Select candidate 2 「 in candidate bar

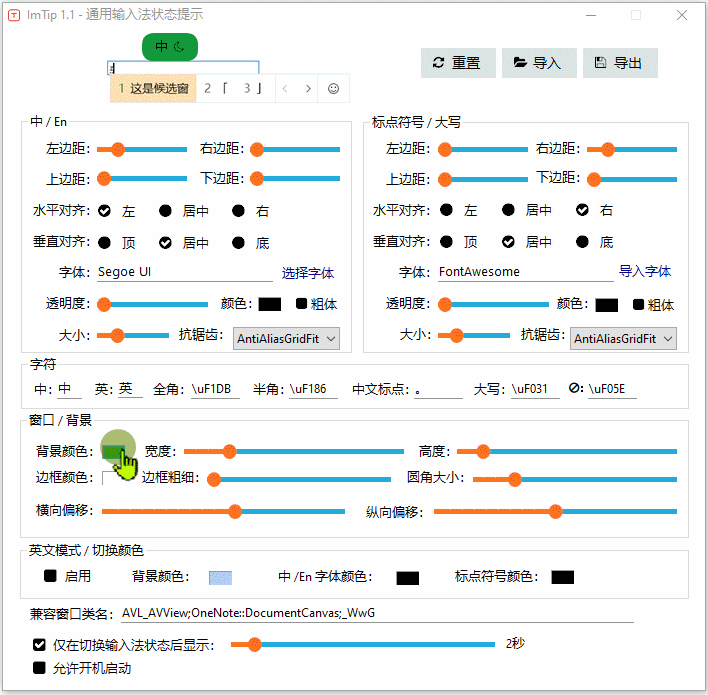pos(216,89)
